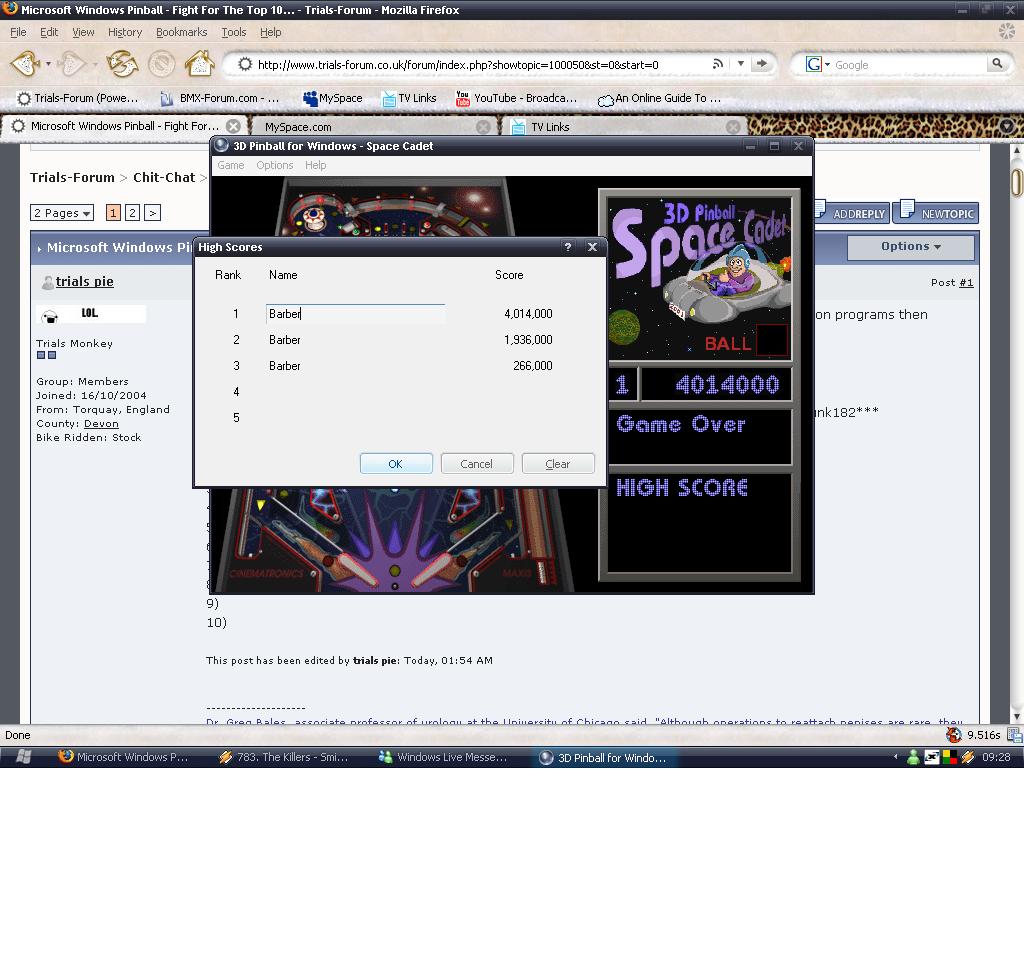
Task: Open the An Online Guide To bookmark
Action: coord(660,98)
